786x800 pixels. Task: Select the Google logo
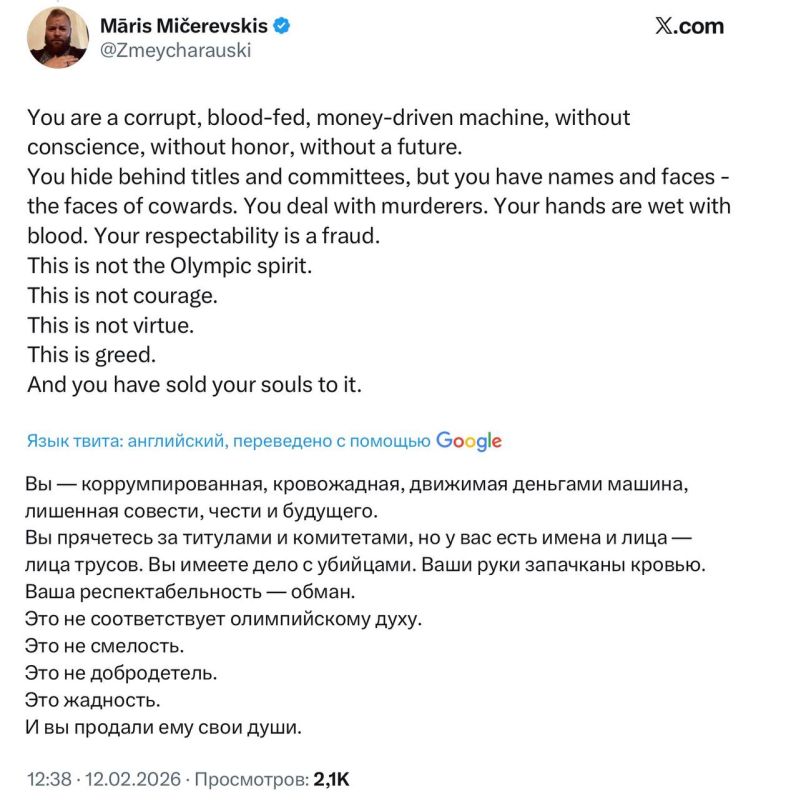(x=470, y=438)
